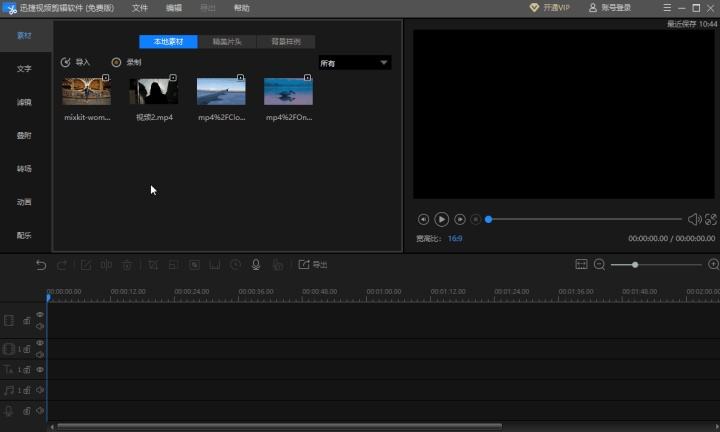
Task: Lock the main video track
Action: tap(27, 321)
